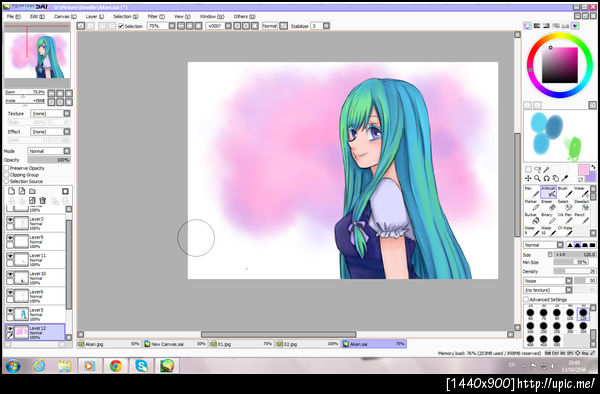The image size is (600, 394).
Task: Open the Effect dropdown
Action: (51, 132)
